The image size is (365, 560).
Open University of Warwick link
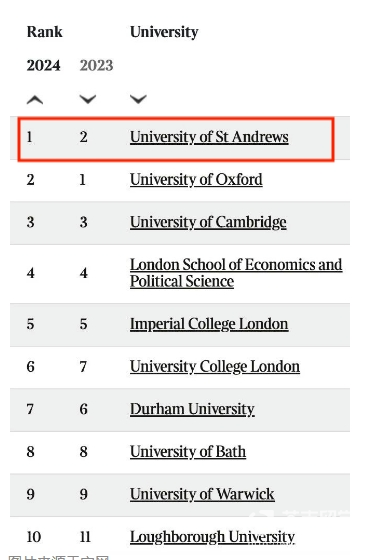(202, 495)
